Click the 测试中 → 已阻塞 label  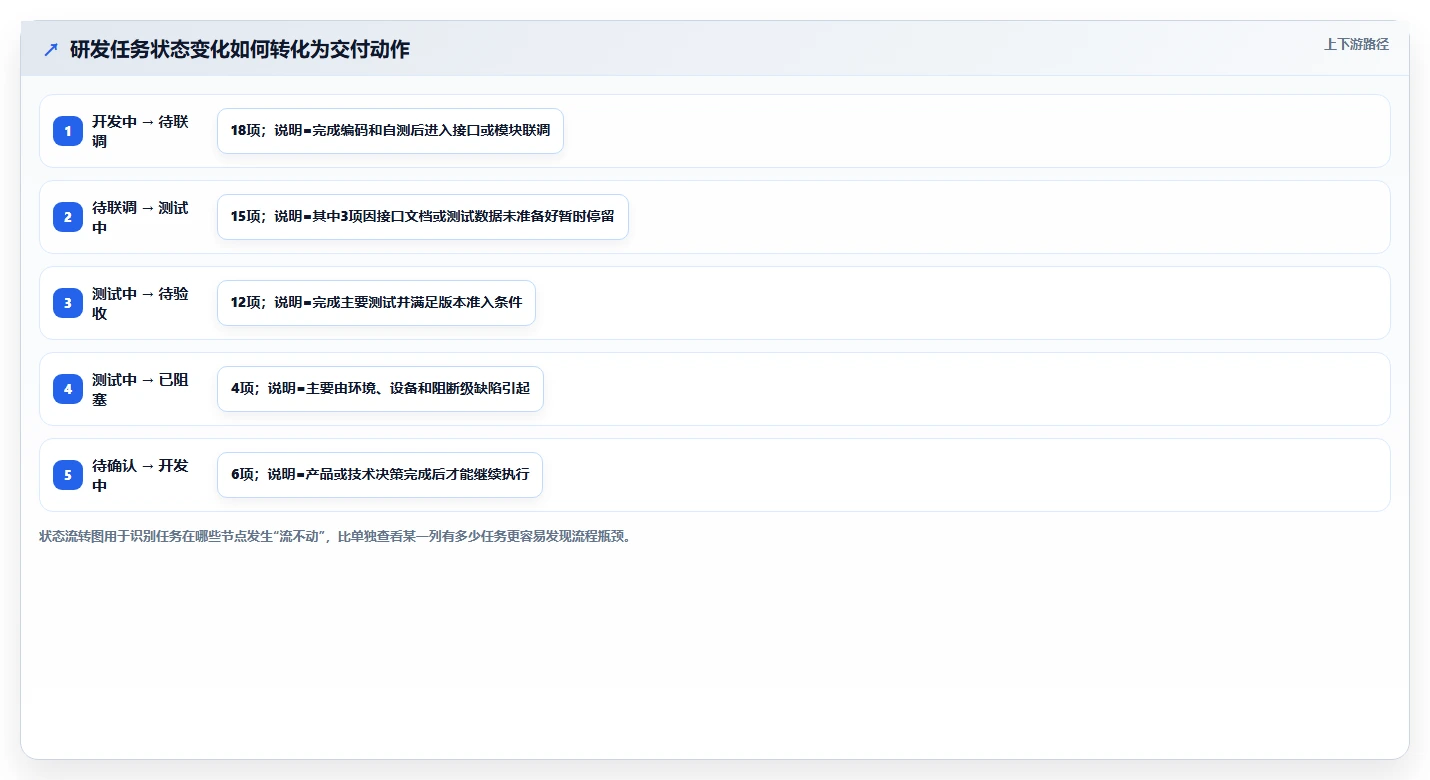click(140, 389)
